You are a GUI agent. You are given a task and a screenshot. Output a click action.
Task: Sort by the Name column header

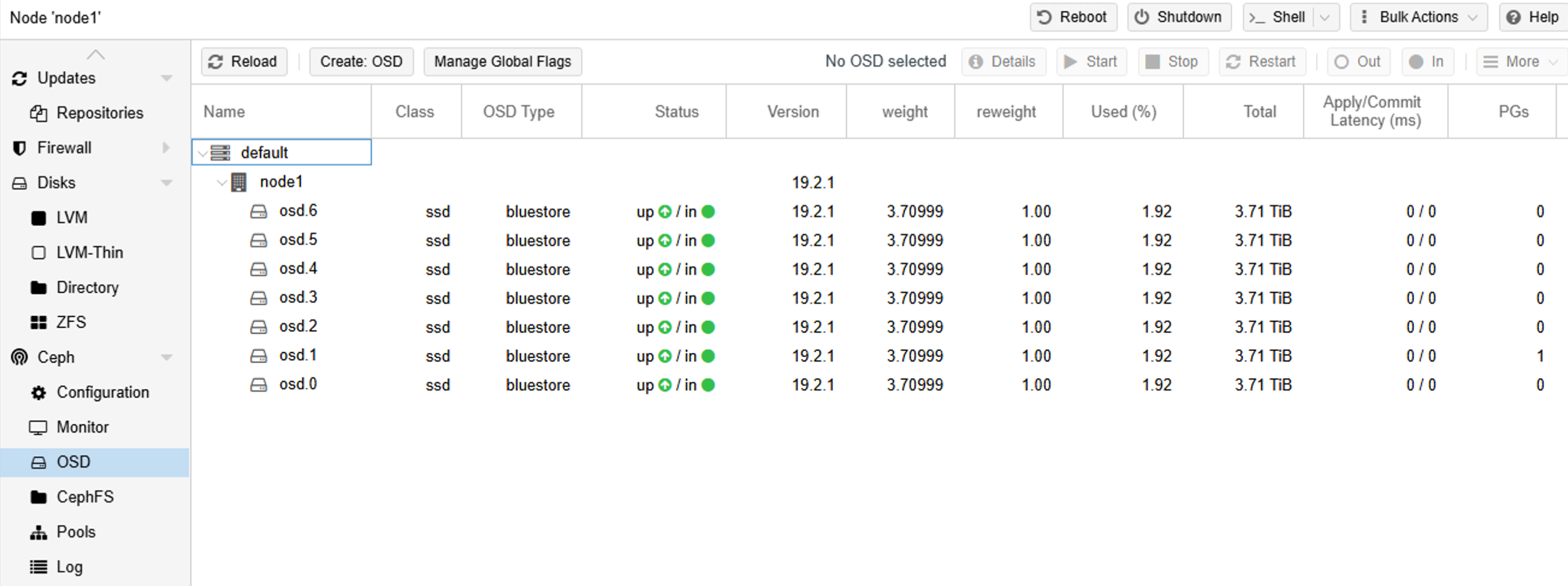(x=281, y=111)
